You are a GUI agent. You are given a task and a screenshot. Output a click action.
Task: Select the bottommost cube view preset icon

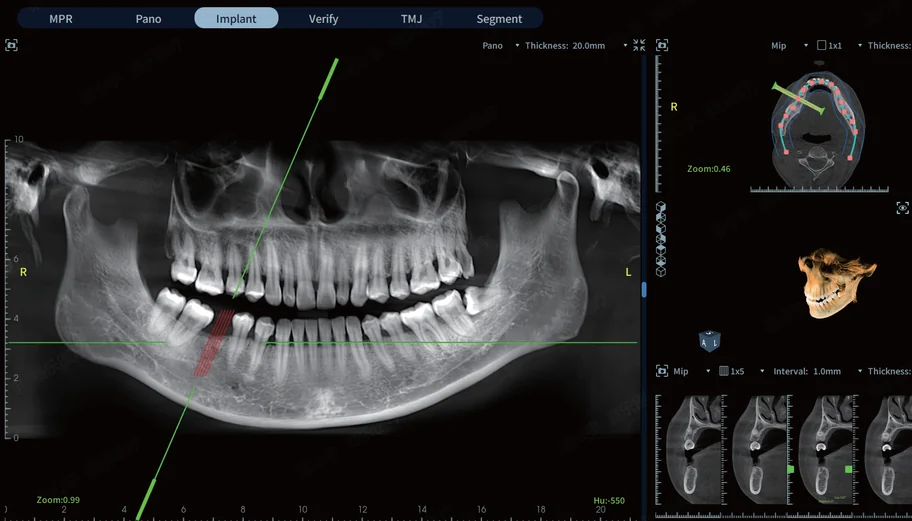click(661, 271)
